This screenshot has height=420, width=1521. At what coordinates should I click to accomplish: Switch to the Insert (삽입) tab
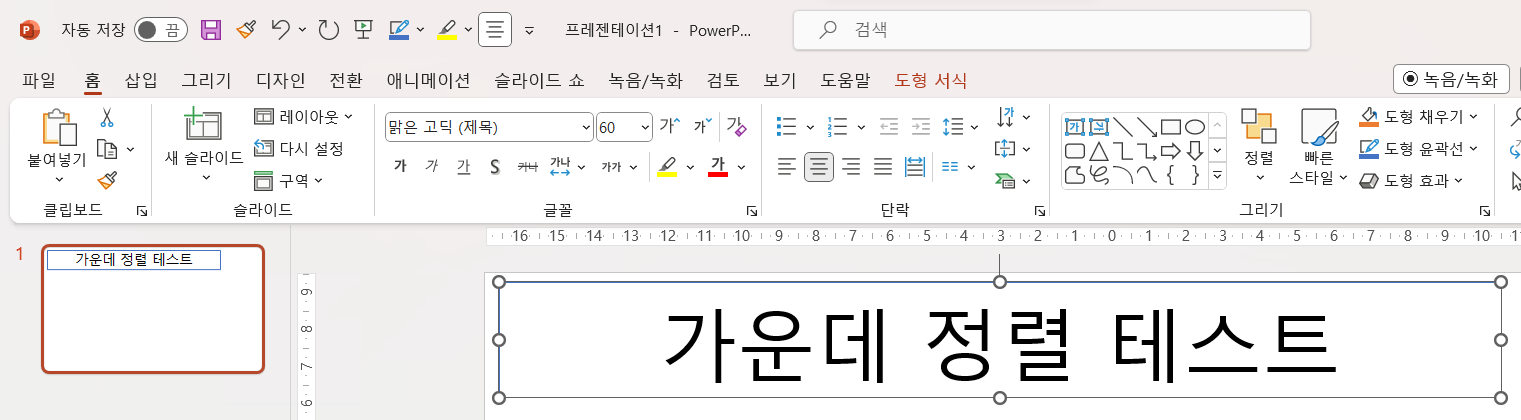141,80
